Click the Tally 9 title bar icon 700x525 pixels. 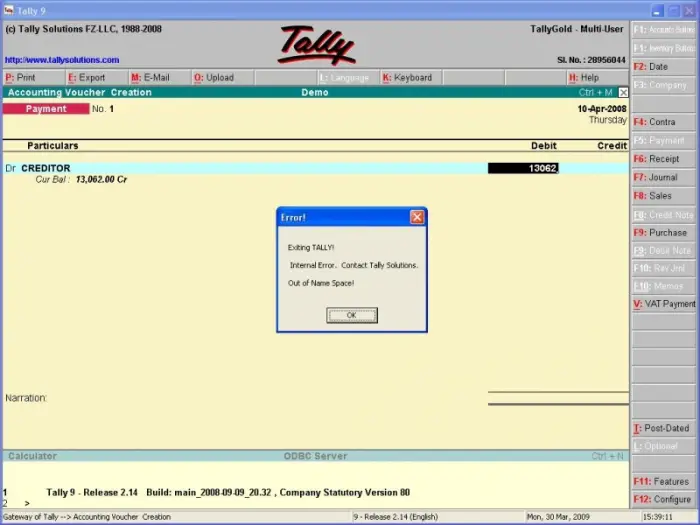[8, 10]
